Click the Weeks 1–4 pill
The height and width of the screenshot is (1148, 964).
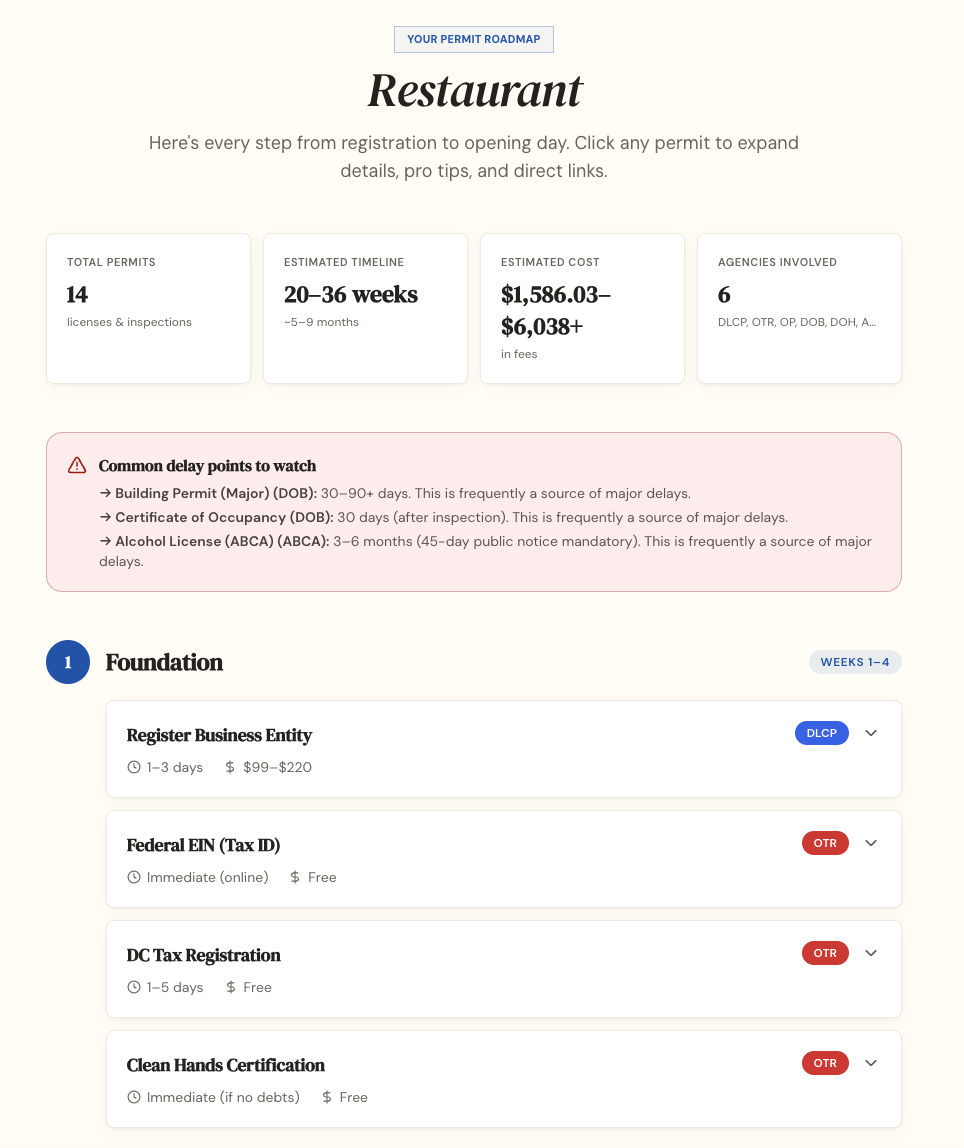pos(855,662)
